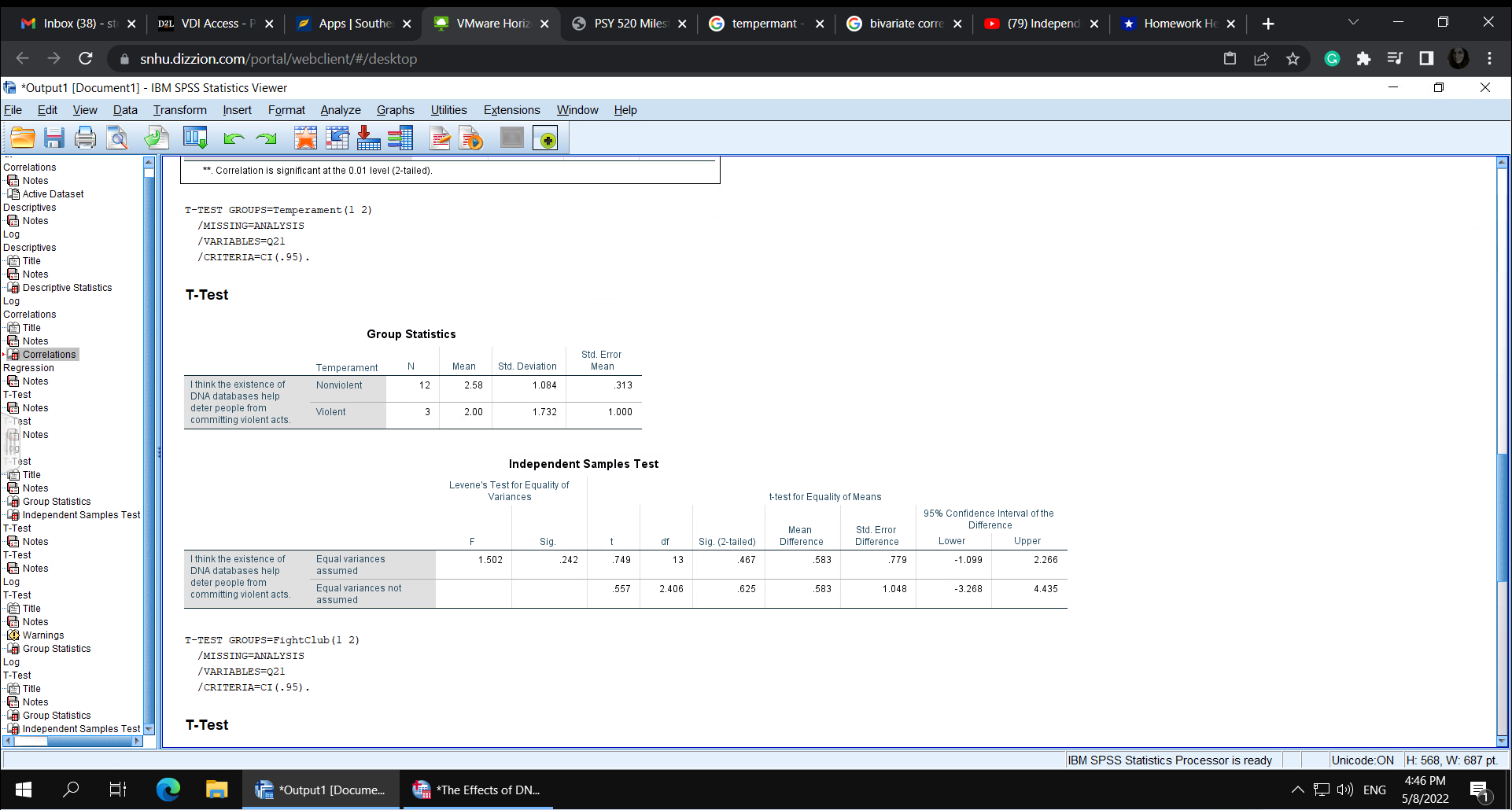Collapse the highlighted Correlations outline arrow
The image size is (1512, 810).
[4, 355]
